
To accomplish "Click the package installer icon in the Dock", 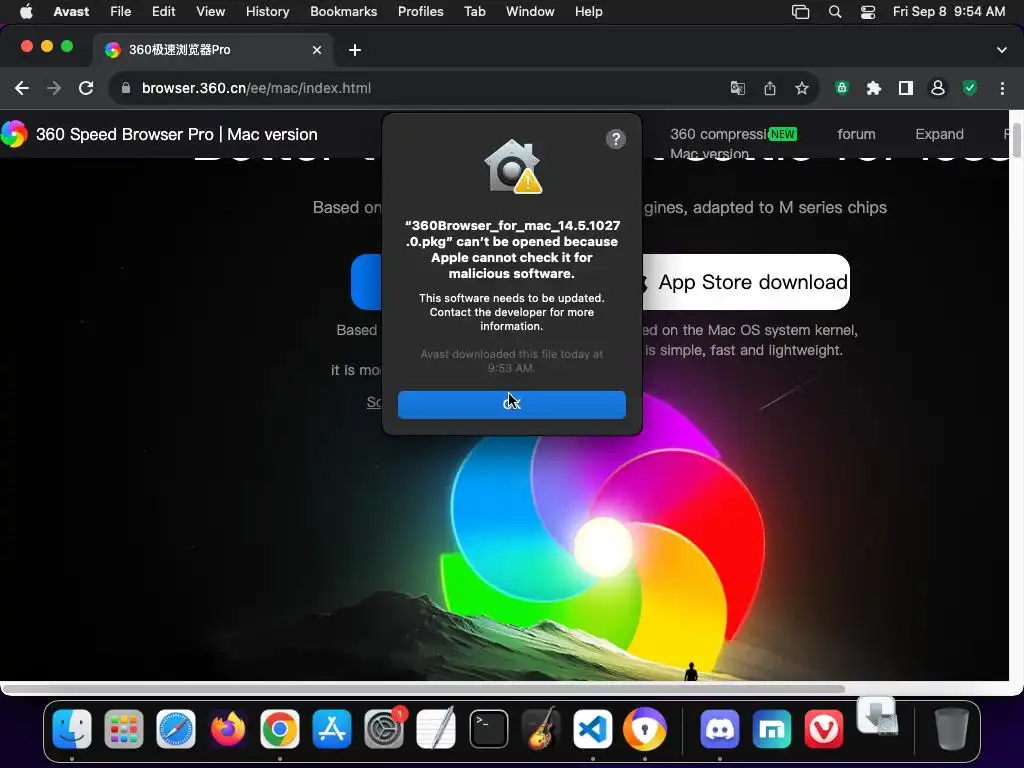I will pos(877,715).
